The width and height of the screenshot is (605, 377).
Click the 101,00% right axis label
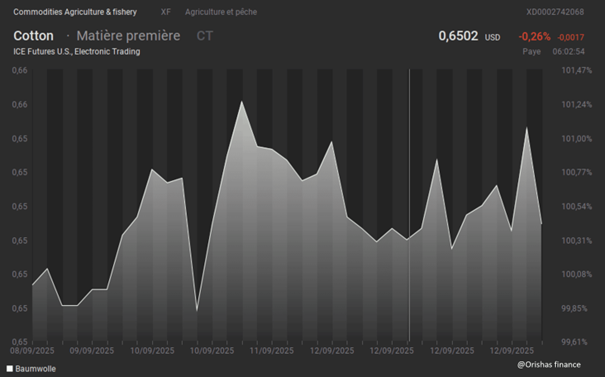pos(576,139)
